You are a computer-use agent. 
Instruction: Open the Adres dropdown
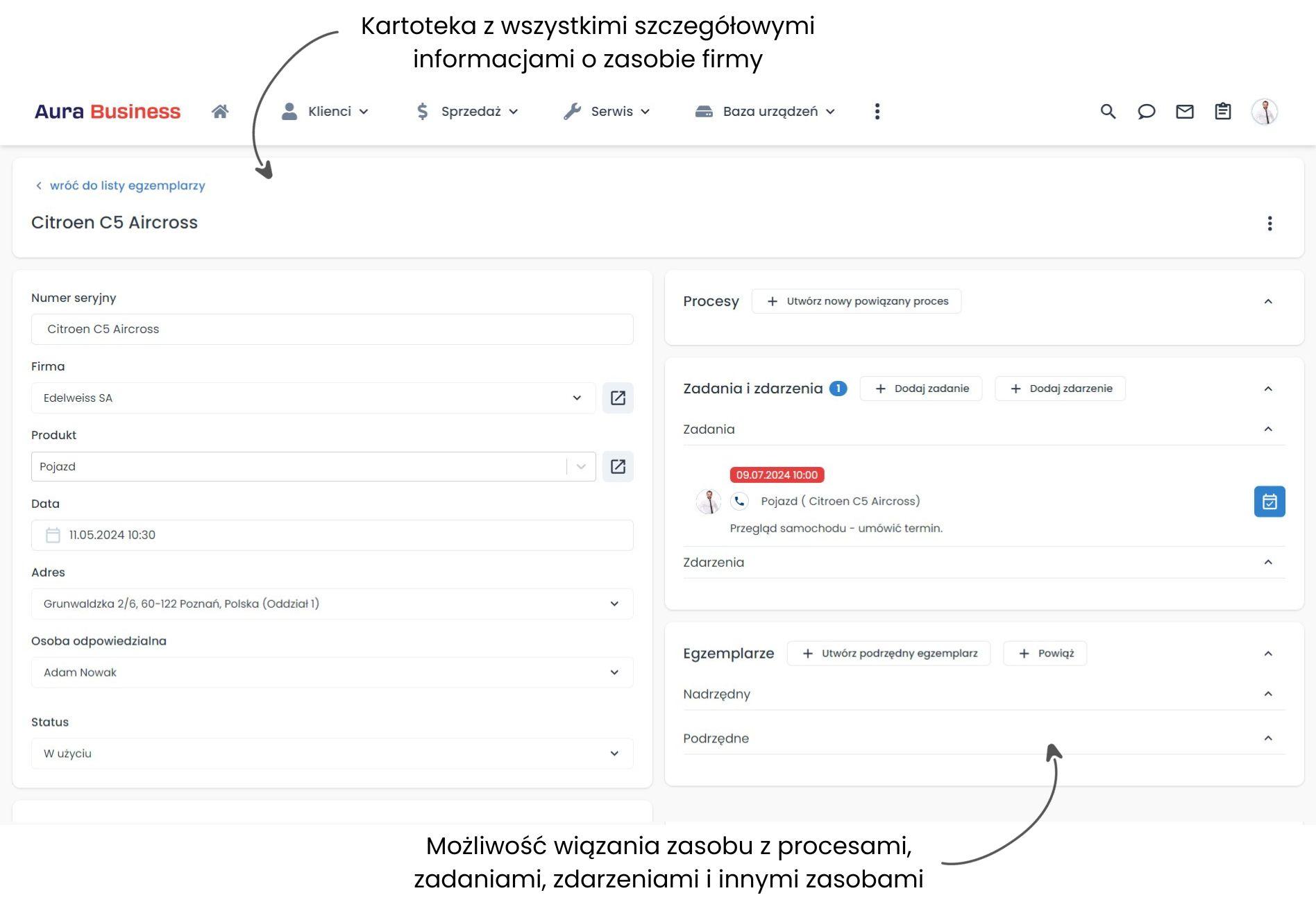332,604
